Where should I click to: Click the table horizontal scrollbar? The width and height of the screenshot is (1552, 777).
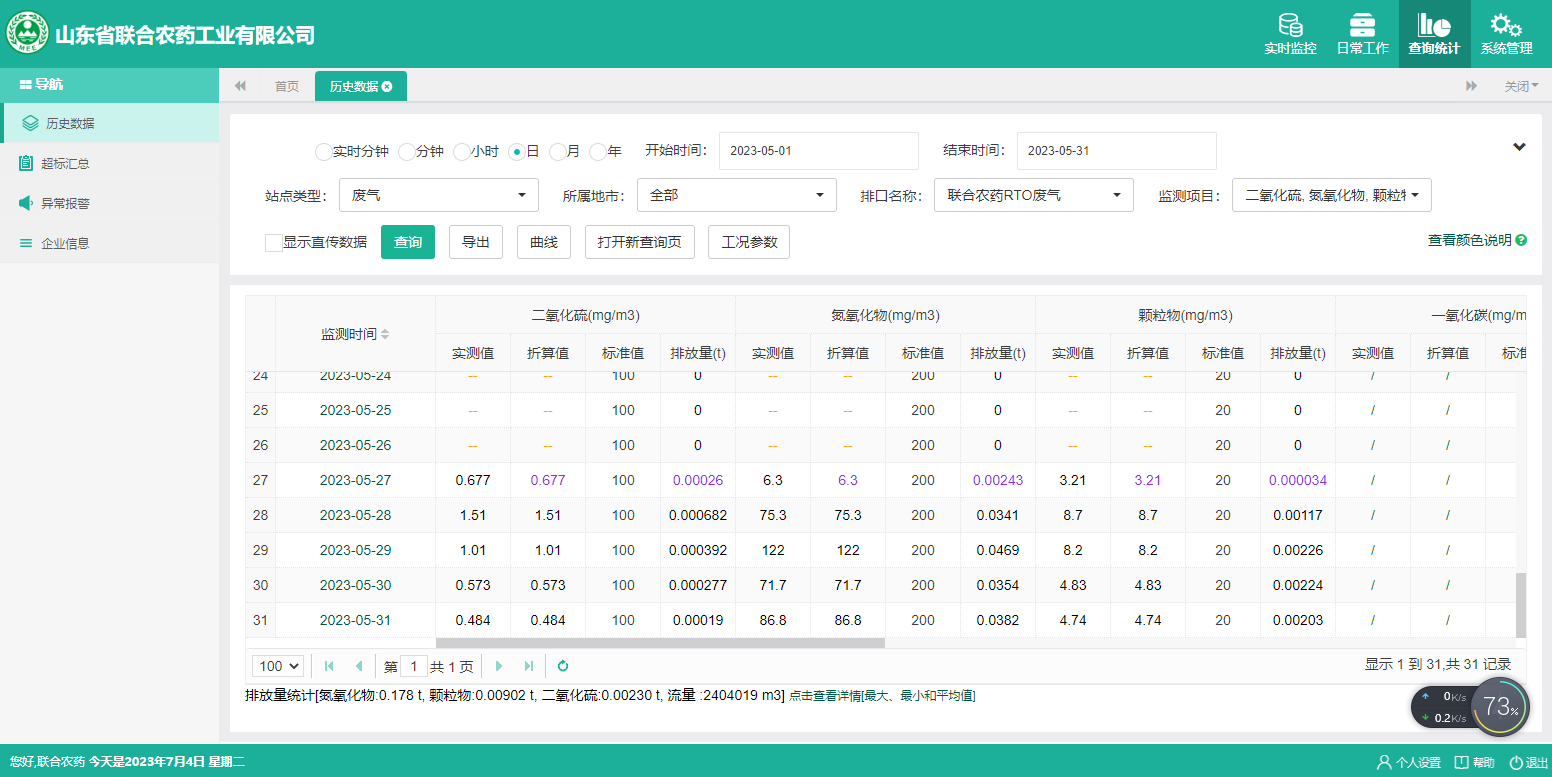coord(660,643)
